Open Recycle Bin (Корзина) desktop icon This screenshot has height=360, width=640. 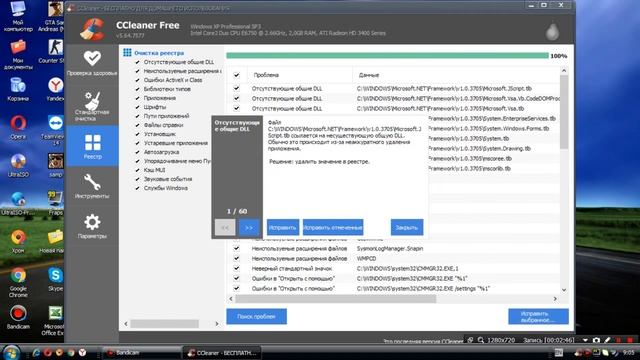[x=18, y=89]
